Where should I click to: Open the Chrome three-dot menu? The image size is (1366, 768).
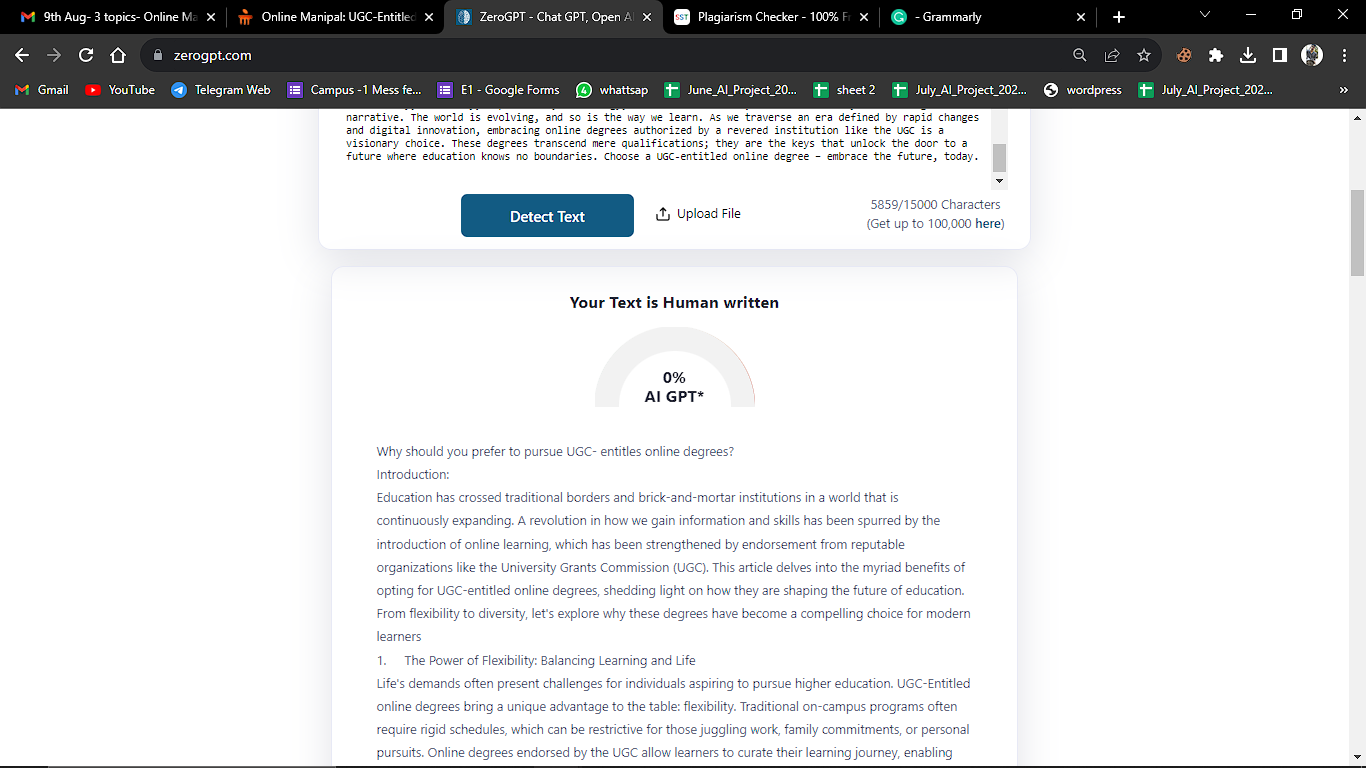pyautogui.click(x=1344, y=56)
